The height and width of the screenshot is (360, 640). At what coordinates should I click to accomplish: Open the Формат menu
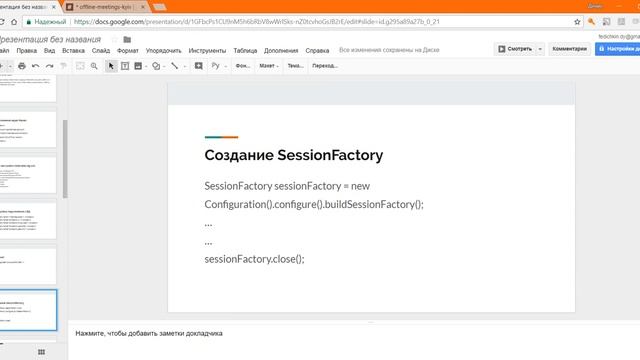point(128,51)
